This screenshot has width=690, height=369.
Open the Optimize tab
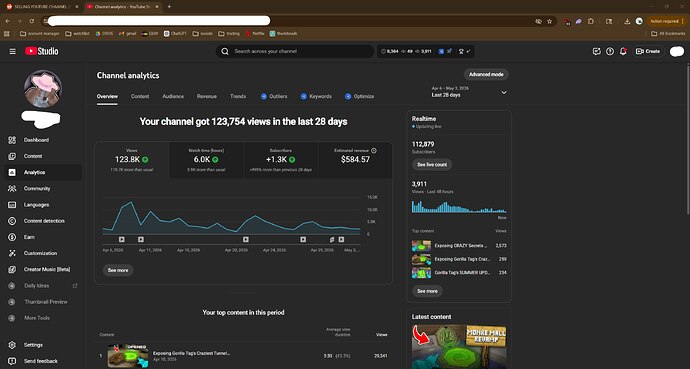point(360,96)
